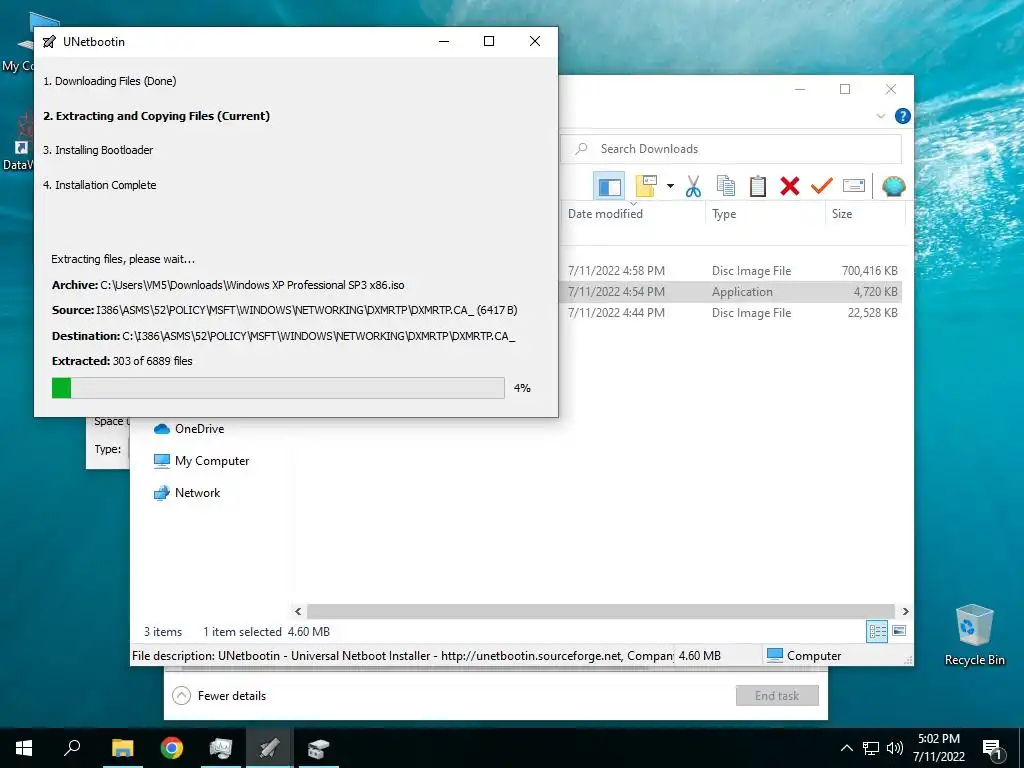
Task: Click the Destination path line in UNetbootin
Action: coord(283,336)
